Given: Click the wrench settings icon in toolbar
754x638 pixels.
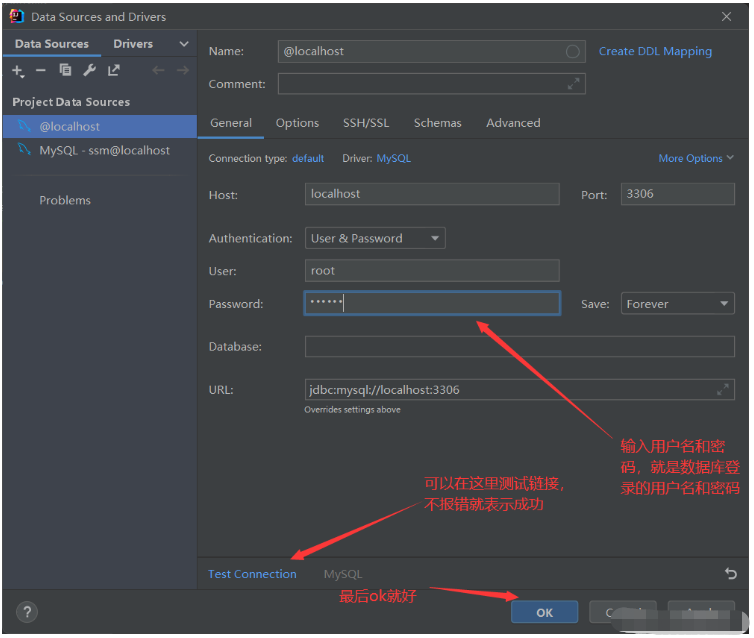Looking at the screenshot, I should coord(89,71).
